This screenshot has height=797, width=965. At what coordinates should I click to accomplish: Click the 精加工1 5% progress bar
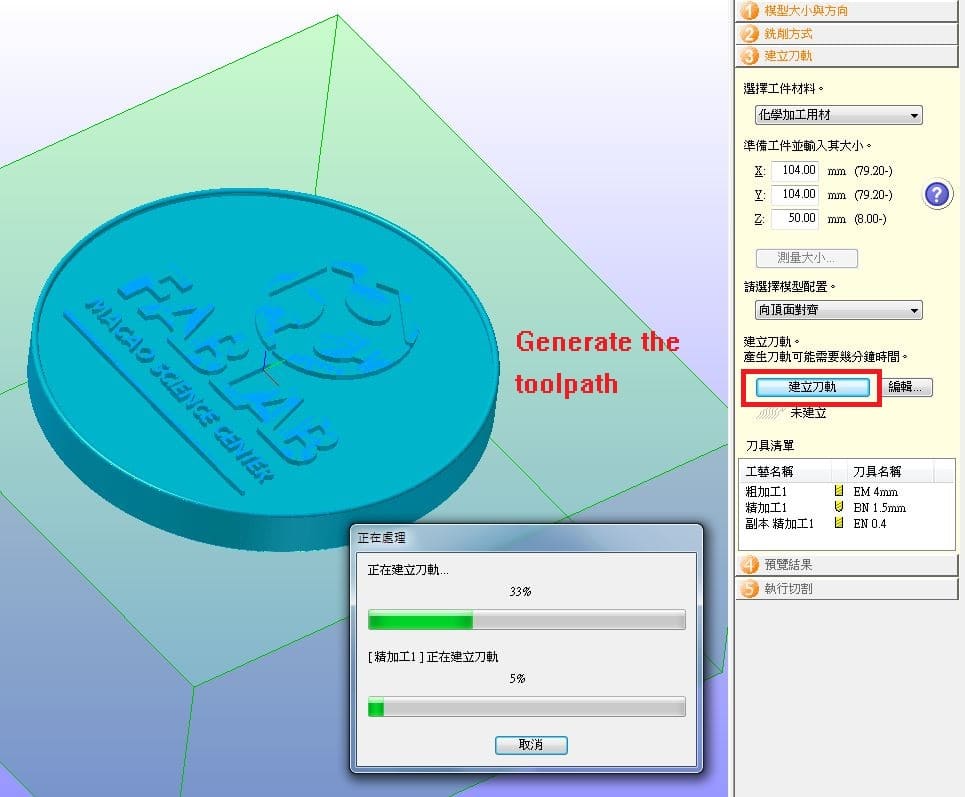pyautogui.click(x=527, y=707)
